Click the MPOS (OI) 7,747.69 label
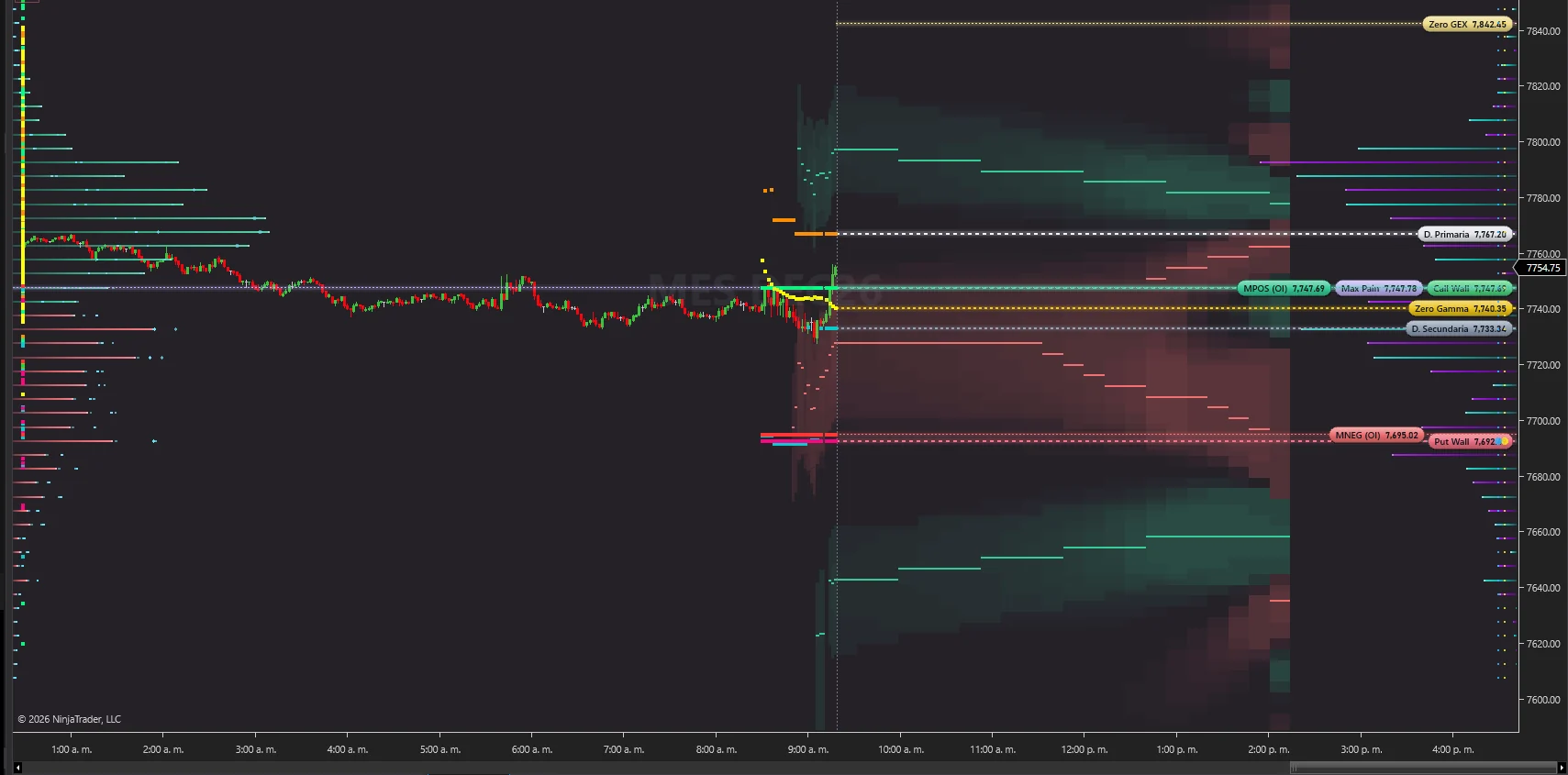The height and width of the screenshot is (775, 1568). (1284, 289)
